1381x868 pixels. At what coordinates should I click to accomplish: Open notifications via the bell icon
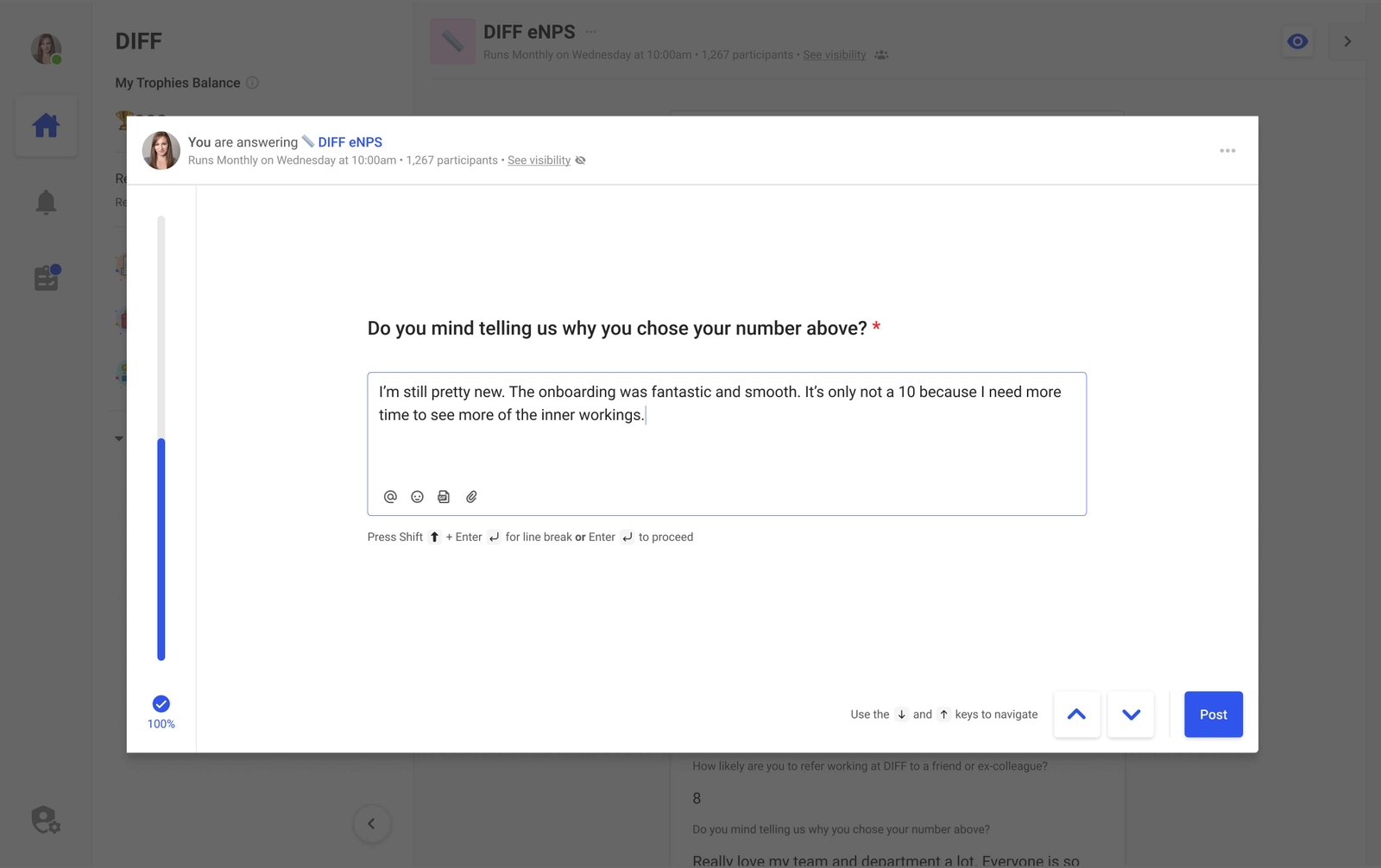(45, 201)
